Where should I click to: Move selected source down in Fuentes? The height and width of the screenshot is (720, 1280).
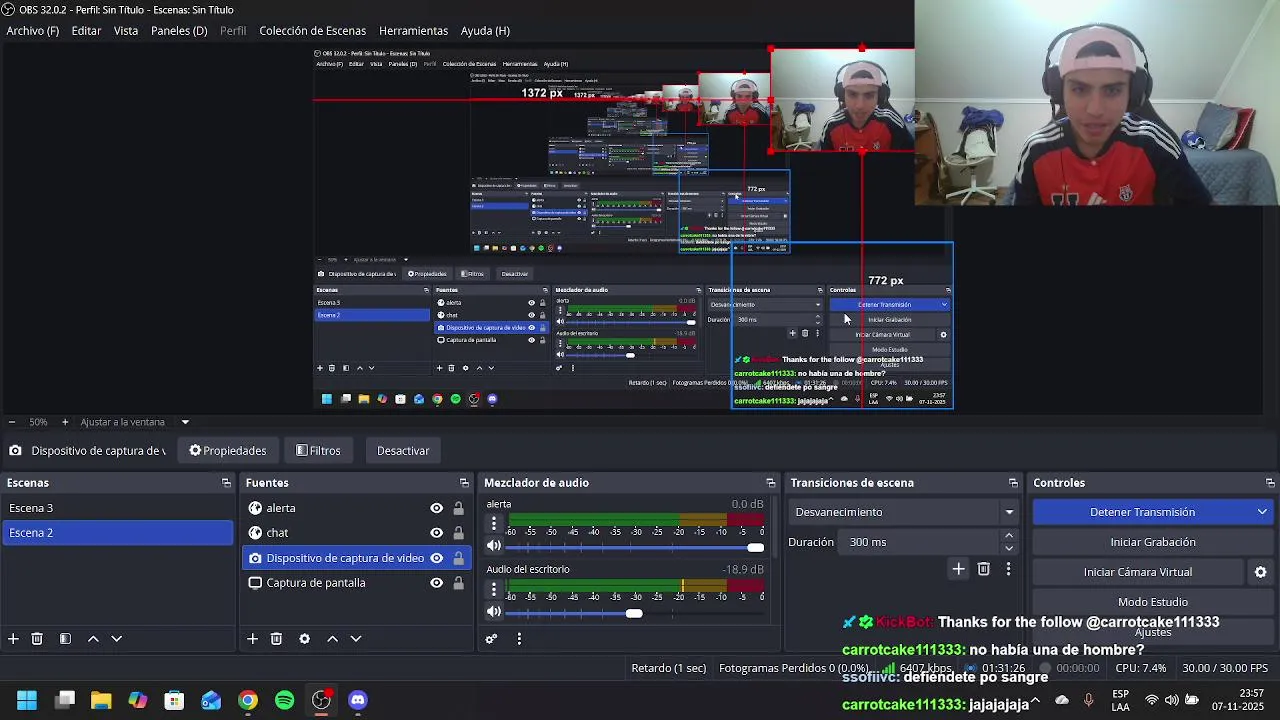(355, 638)
